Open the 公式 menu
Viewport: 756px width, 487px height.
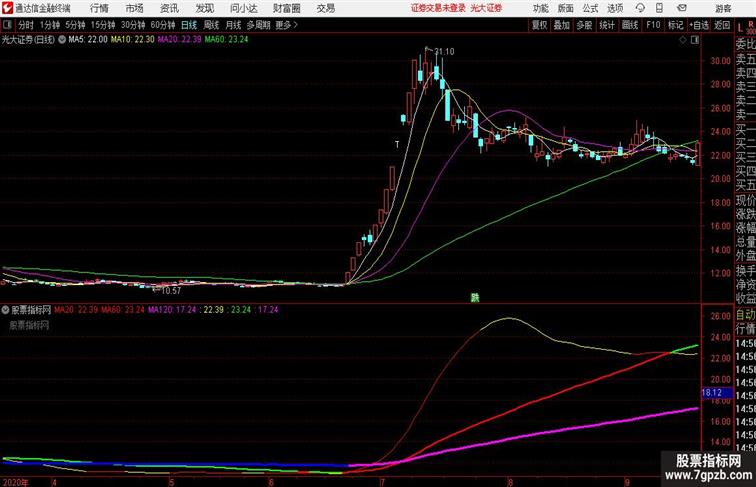pyautogui.click(x=590, y=8)
